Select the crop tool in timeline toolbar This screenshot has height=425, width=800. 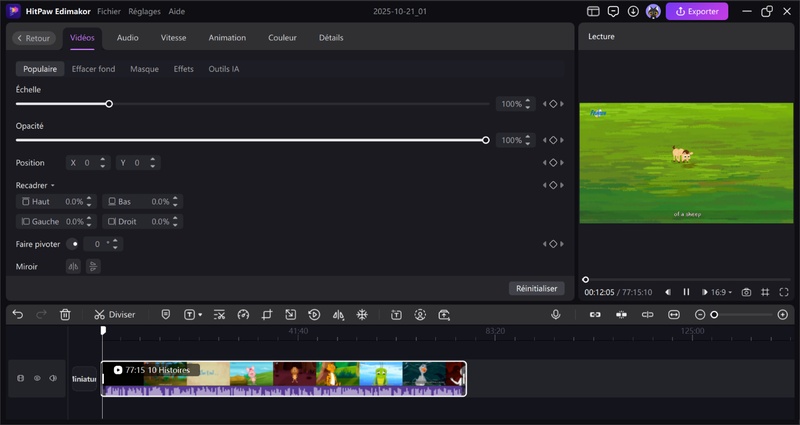click(x=267, y=314)
